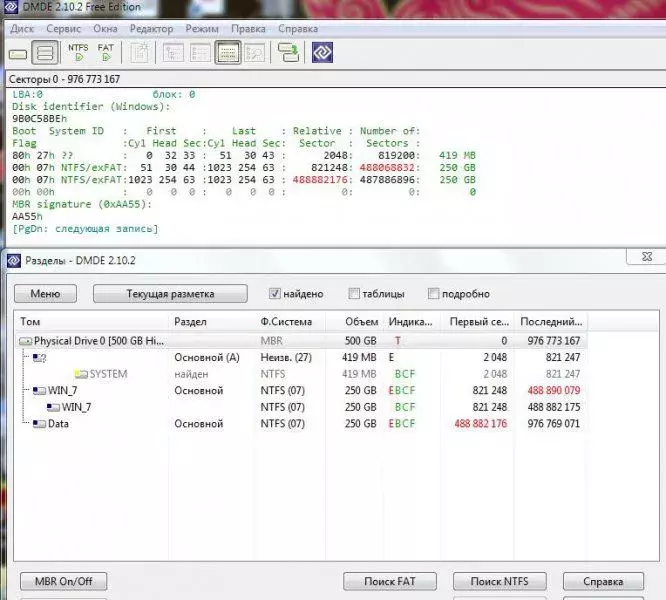Sort by the Ф.Система column header
Screen dimensions: 666x600
pyautogui.click(x=290, y=322)
